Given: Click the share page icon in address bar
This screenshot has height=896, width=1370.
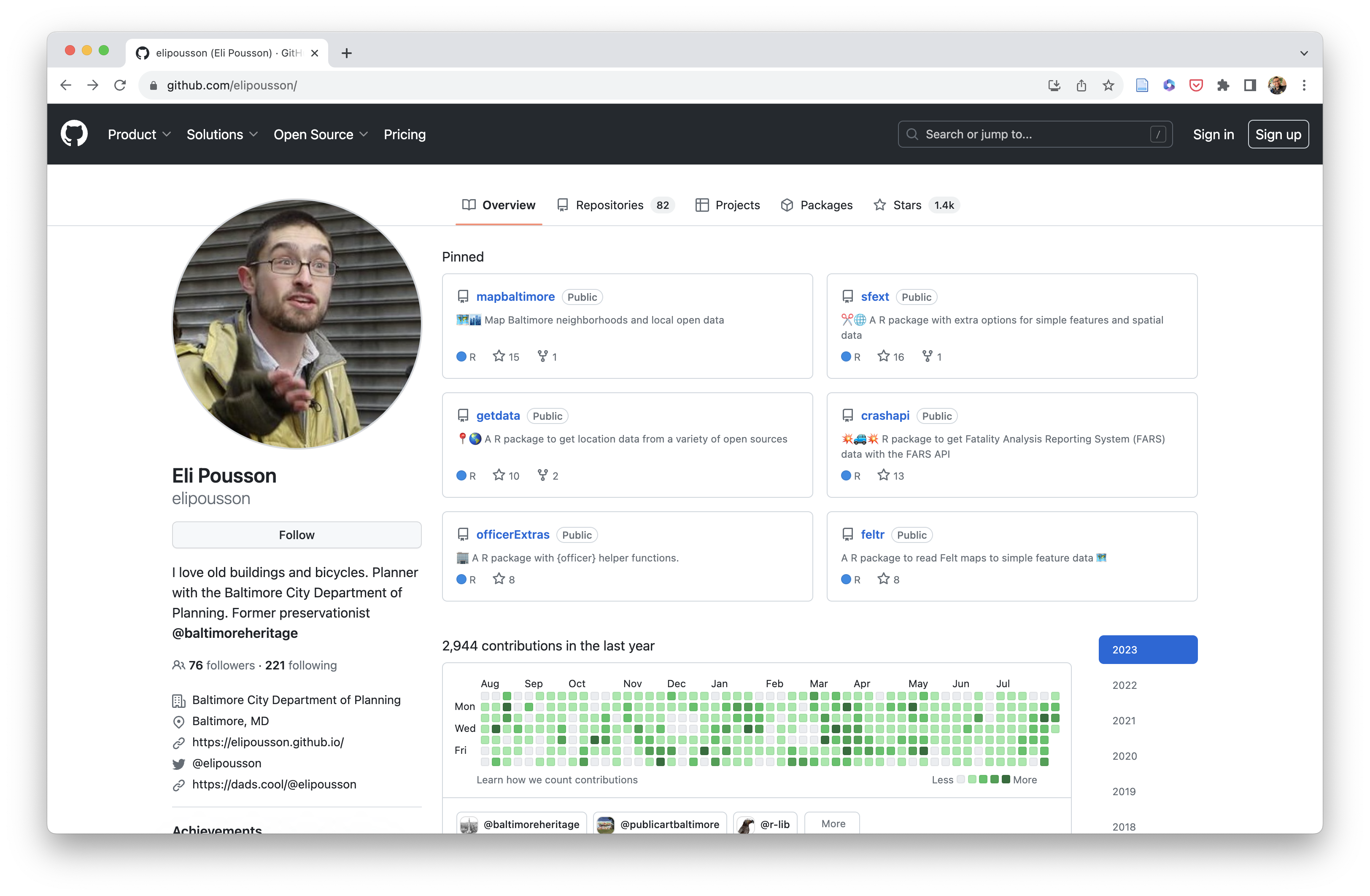Looking at the screenshot, I should pos(1081,85).
